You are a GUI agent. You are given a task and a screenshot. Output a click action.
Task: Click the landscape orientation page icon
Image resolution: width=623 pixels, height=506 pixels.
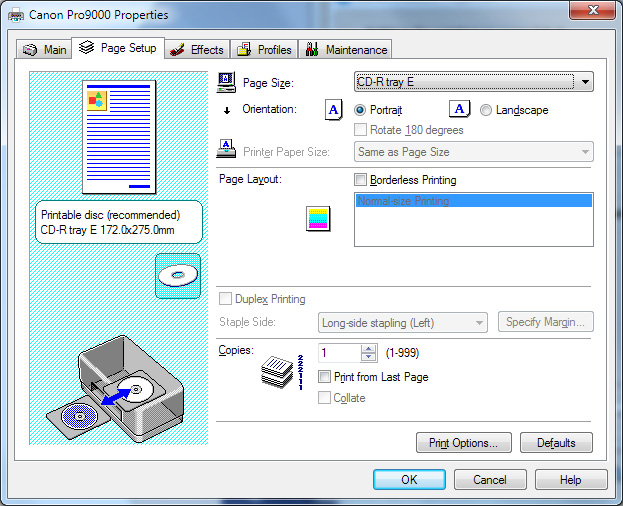click(459, 110)
